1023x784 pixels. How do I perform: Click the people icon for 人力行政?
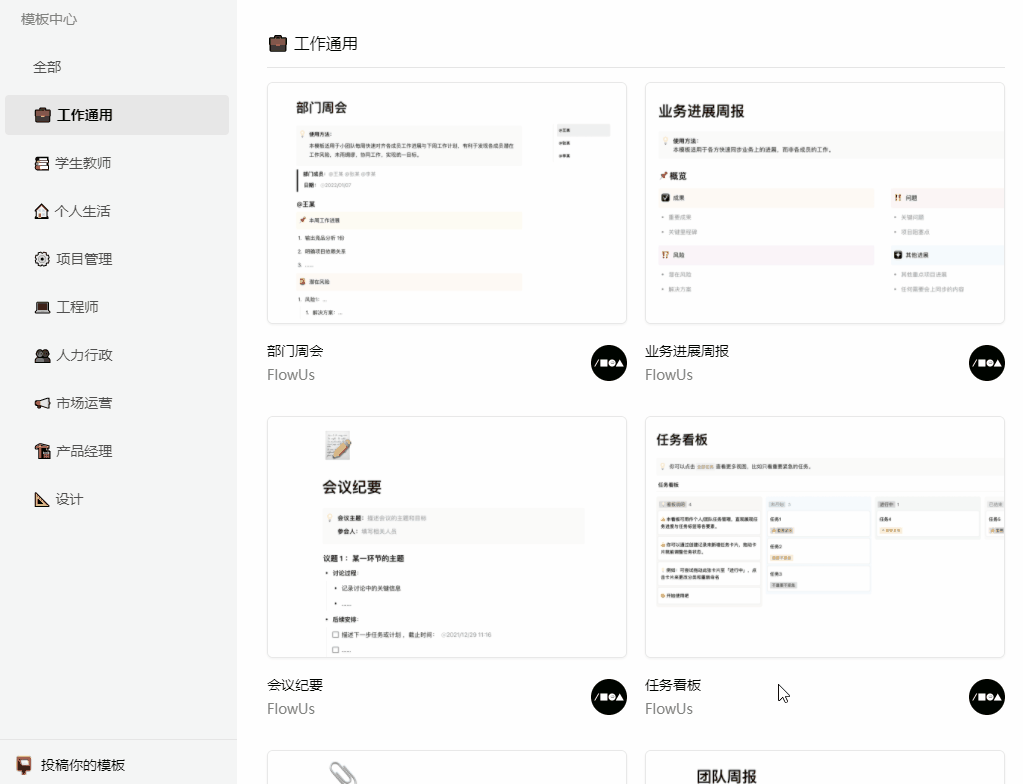(x=42, y=355)
